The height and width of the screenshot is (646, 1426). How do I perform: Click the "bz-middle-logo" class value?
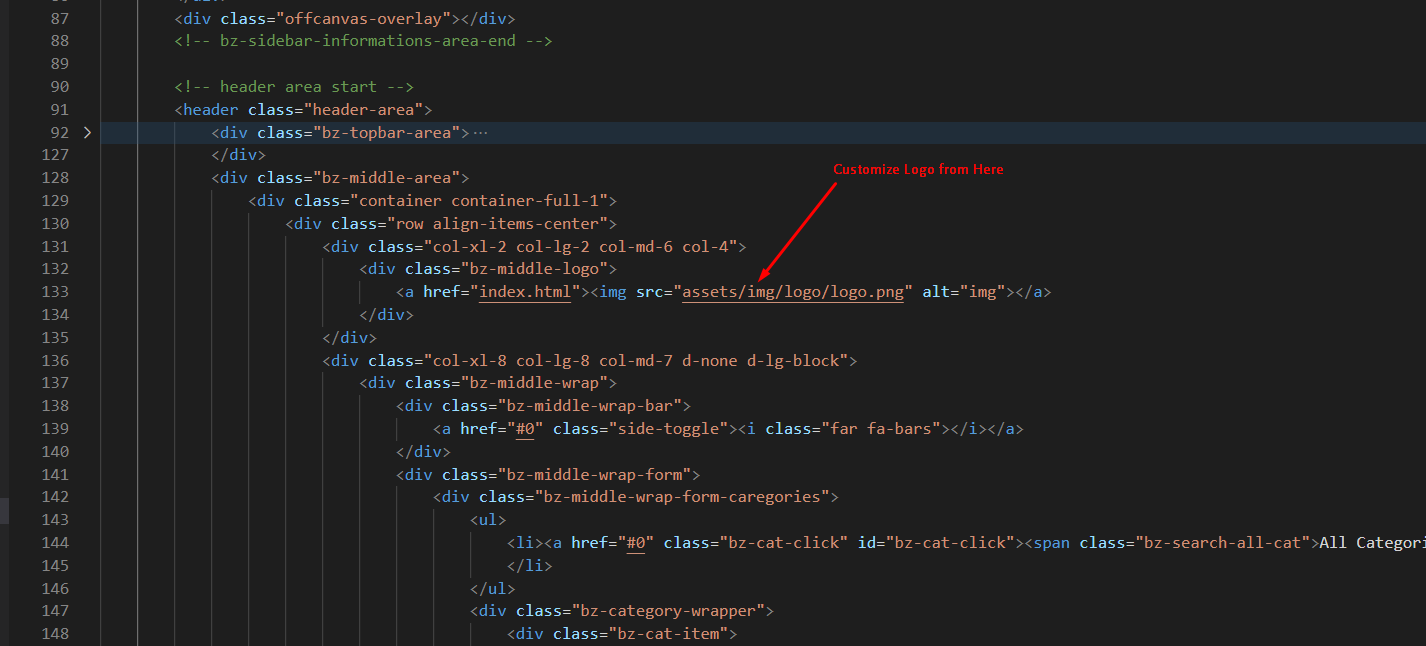(534, 269)
